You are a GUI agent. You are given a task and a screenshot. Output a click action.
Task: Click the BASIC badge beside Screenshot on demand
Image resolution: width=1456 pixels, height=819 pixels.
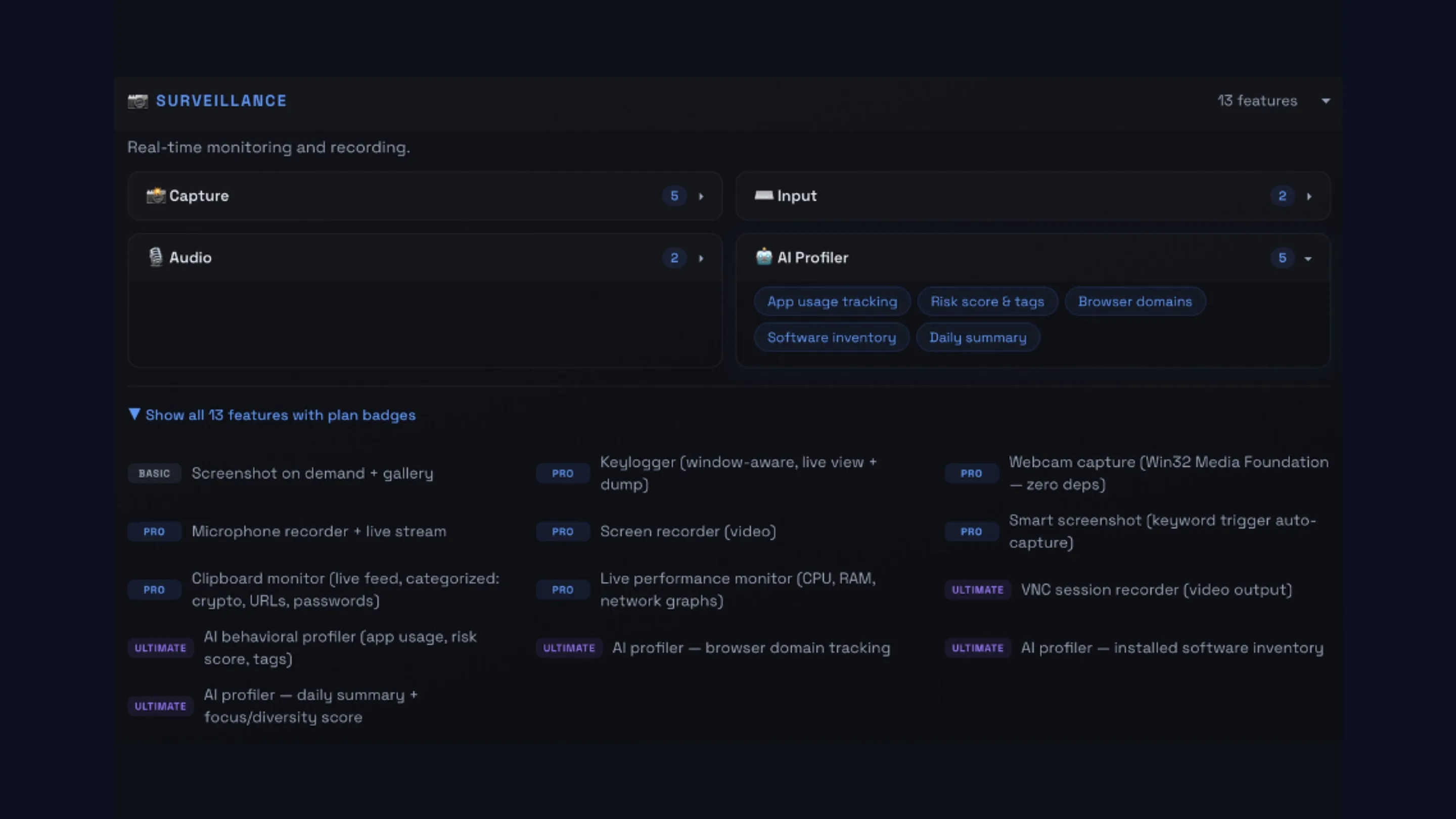point(154,474)
